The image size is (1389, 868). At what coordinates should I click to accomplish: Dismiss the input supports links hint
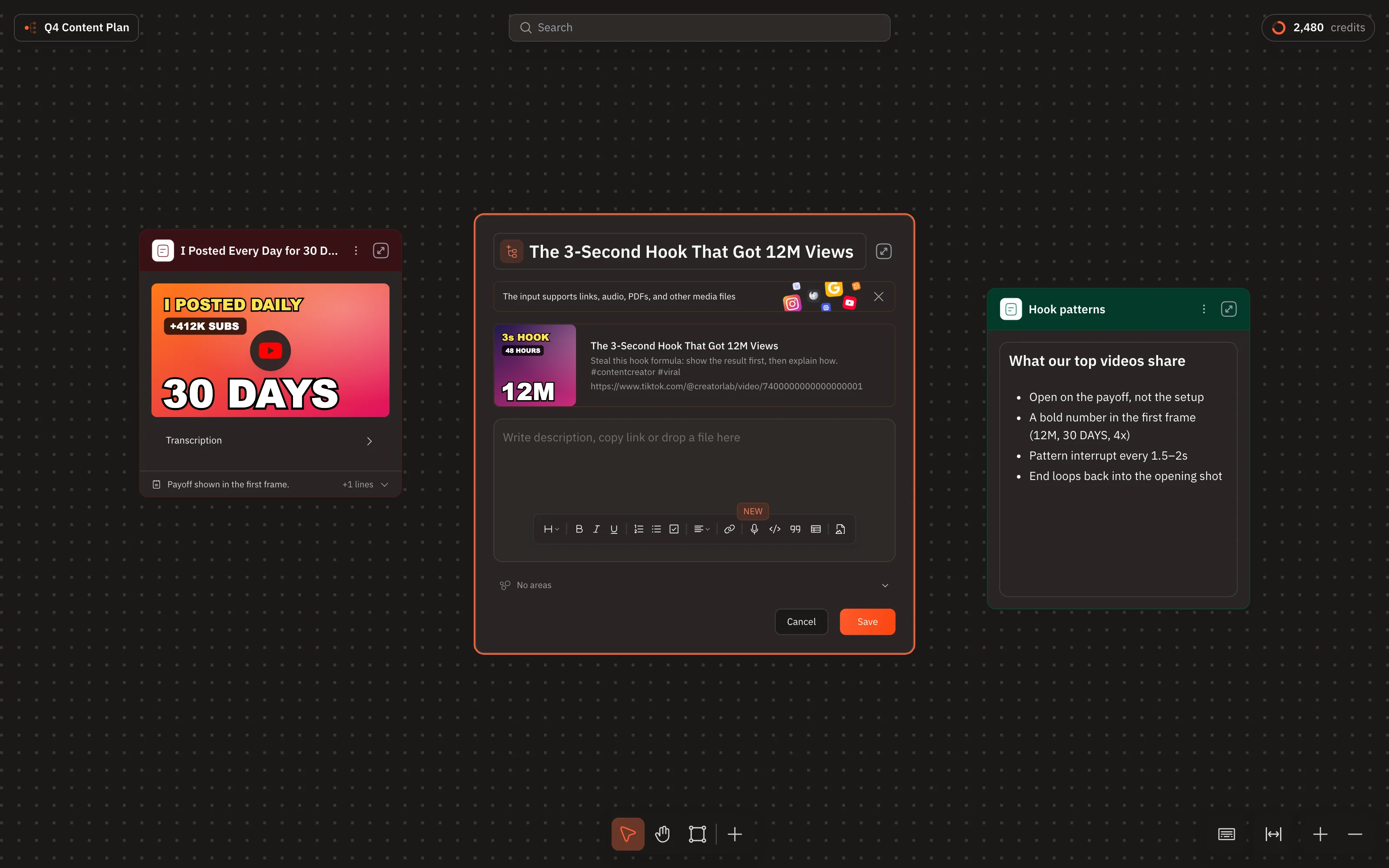(878, 297)
